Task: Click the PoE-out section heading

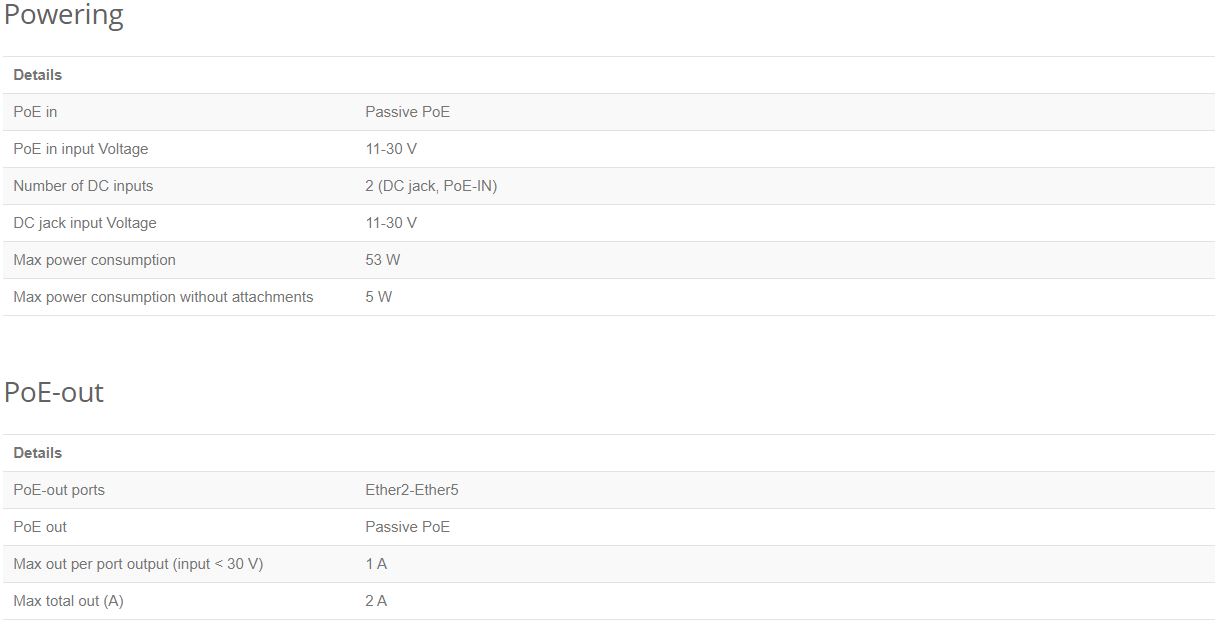Action: (54, 392)
